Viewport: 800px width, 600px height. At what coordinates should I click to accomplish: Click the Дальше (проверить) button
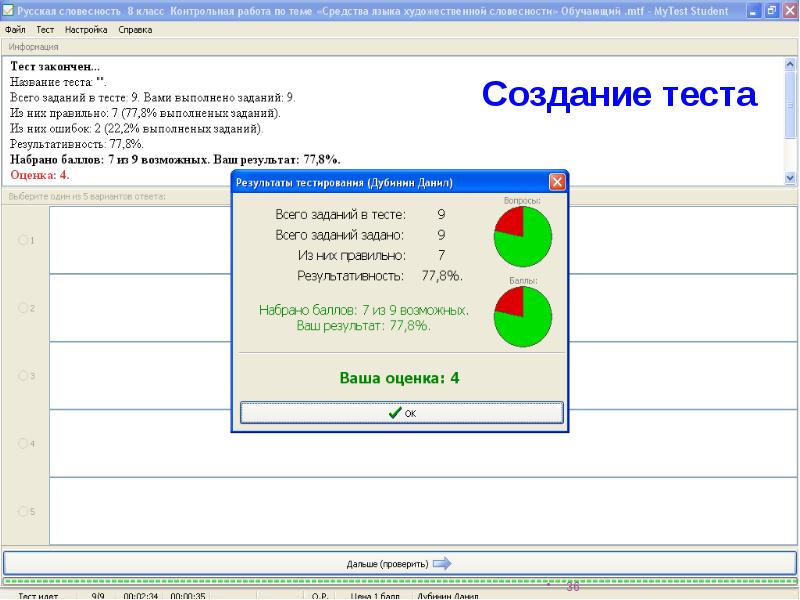[x=399, y=563]
